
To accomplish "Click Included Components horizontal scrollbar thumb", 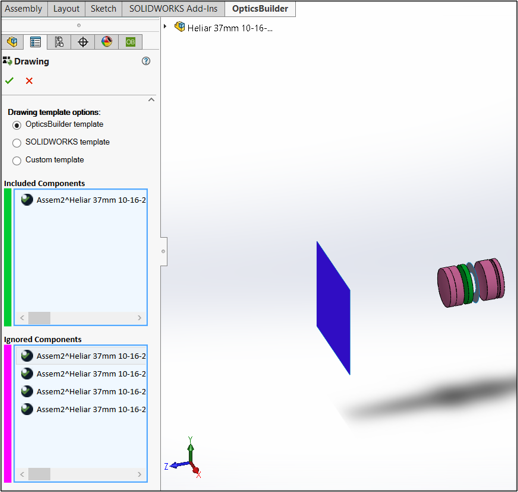I will (39, 318).
